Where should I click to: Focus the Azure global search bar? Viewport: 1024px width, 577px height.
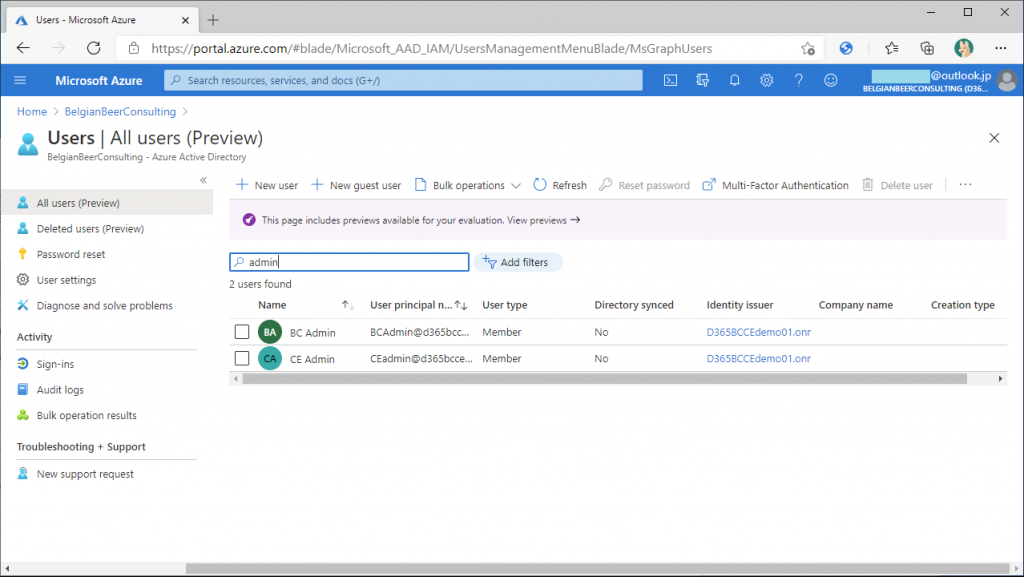(403, 80)
